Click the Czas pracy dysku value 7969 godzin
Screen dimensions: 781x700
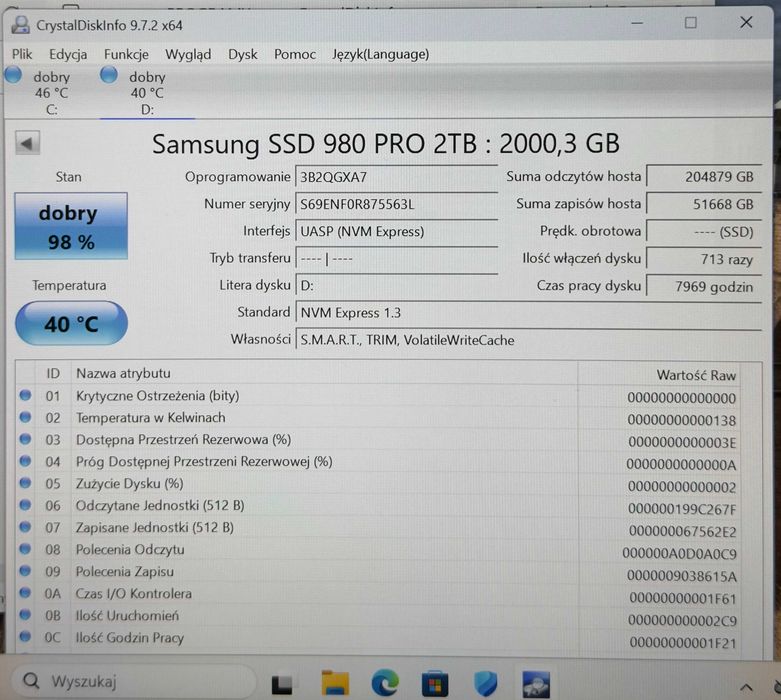[704, 286]
